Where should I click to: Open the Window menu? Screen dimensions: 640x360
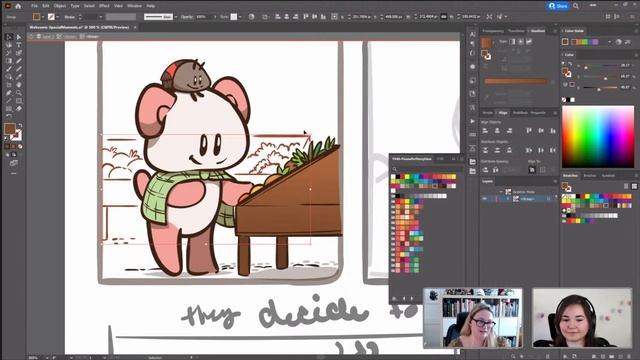pyautogui.click(x=134, y=6)
